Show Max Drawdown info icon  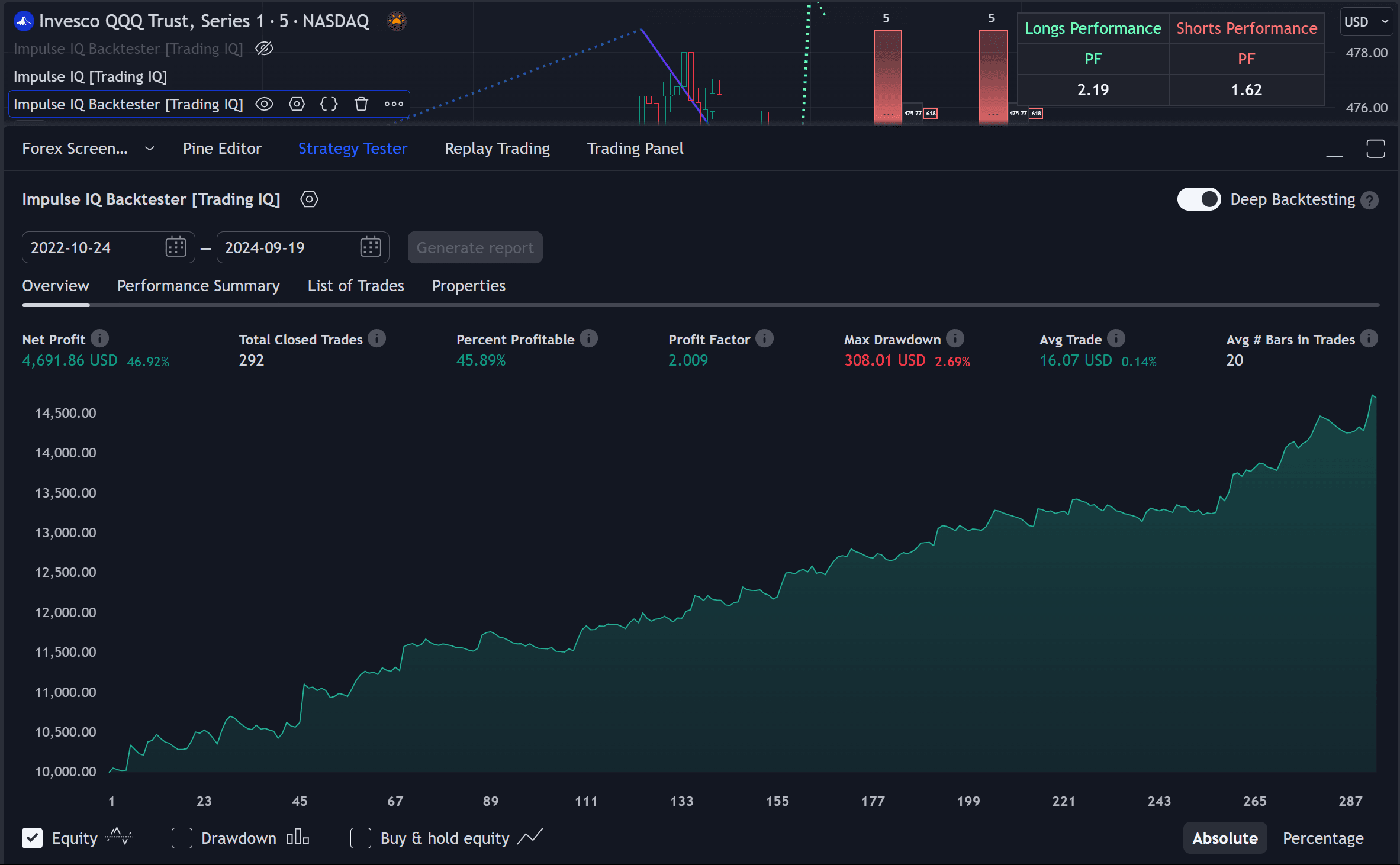(955, 338)
